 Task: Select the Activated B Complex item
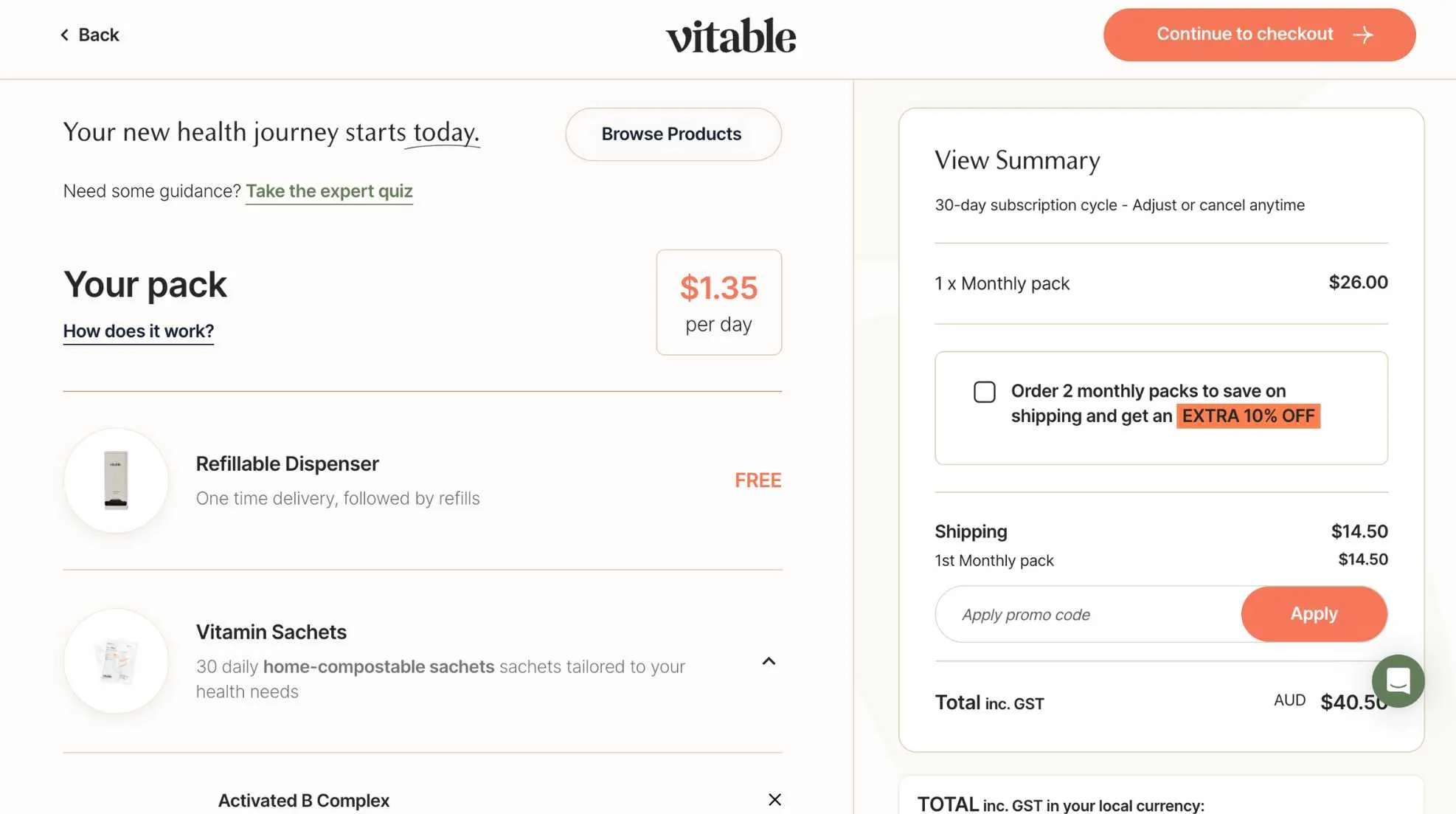coord(304,801)
